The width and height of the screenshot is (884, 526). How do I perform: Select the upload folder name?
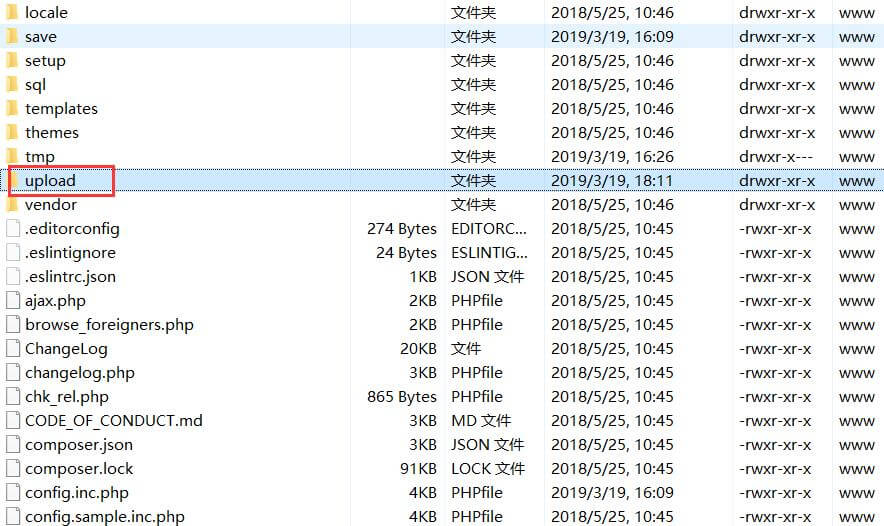click(50, 180)
